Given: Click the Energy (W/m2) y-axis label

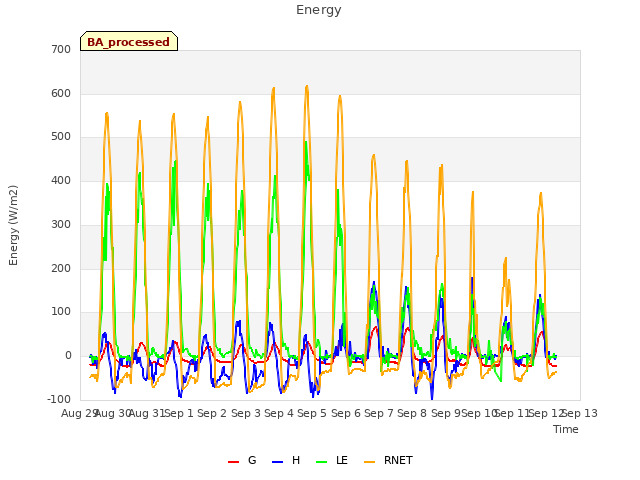Looking at the screenshot, I should pyautogui.click(x=13, y=225).
